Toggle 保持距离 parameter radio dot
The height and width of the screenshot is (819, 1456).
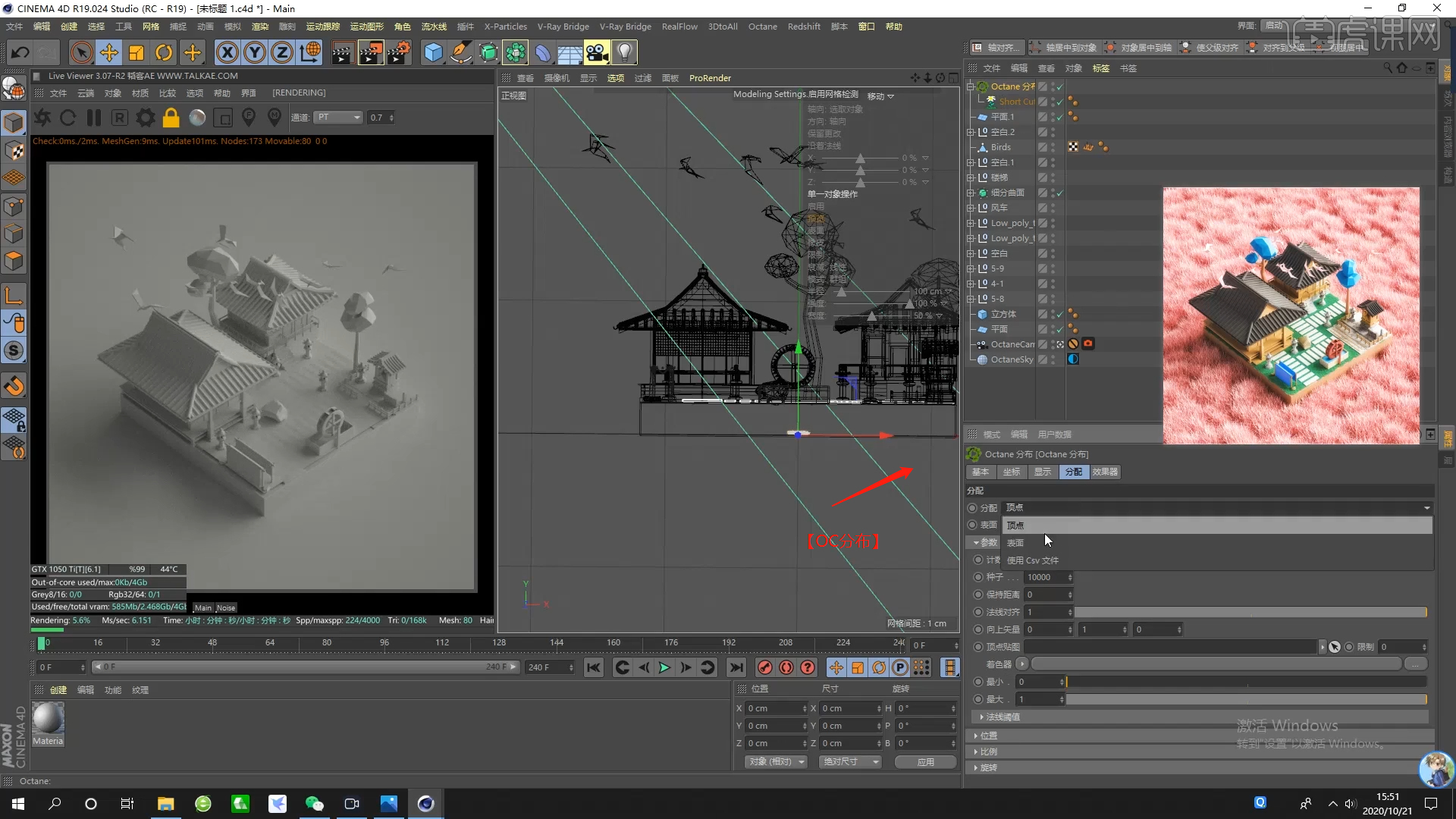point(978,595)
